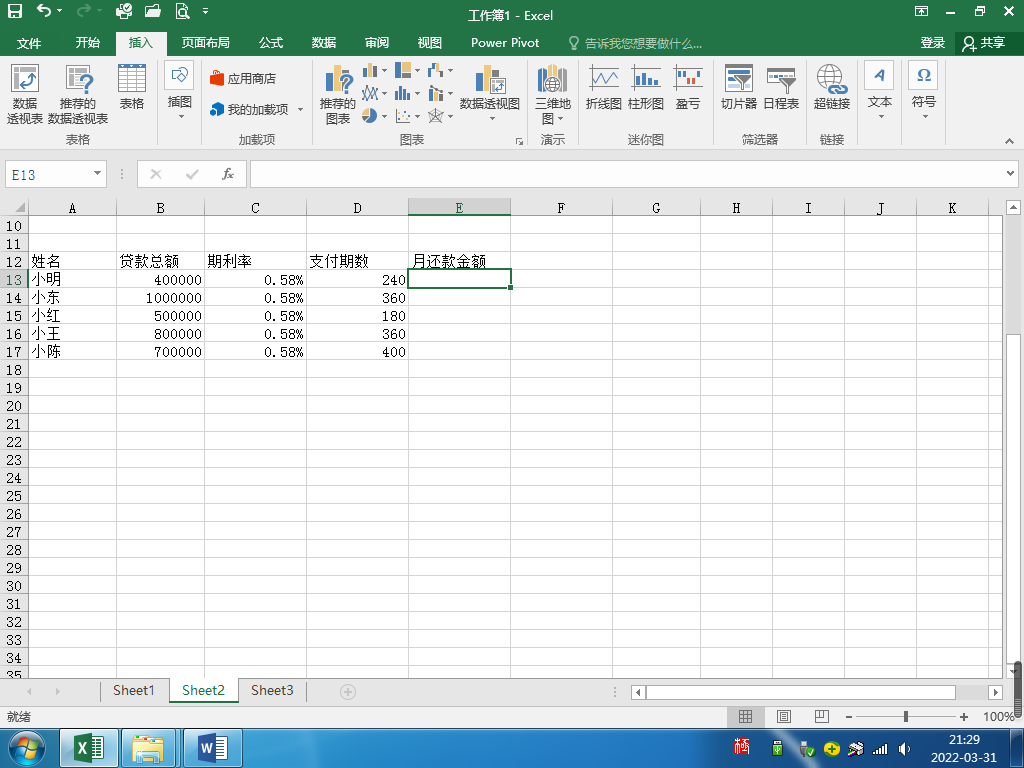Switch to the 数据 (Data) tab
Screen dimensions: 1024x768
pyautogui.click(x=324, y=43)
